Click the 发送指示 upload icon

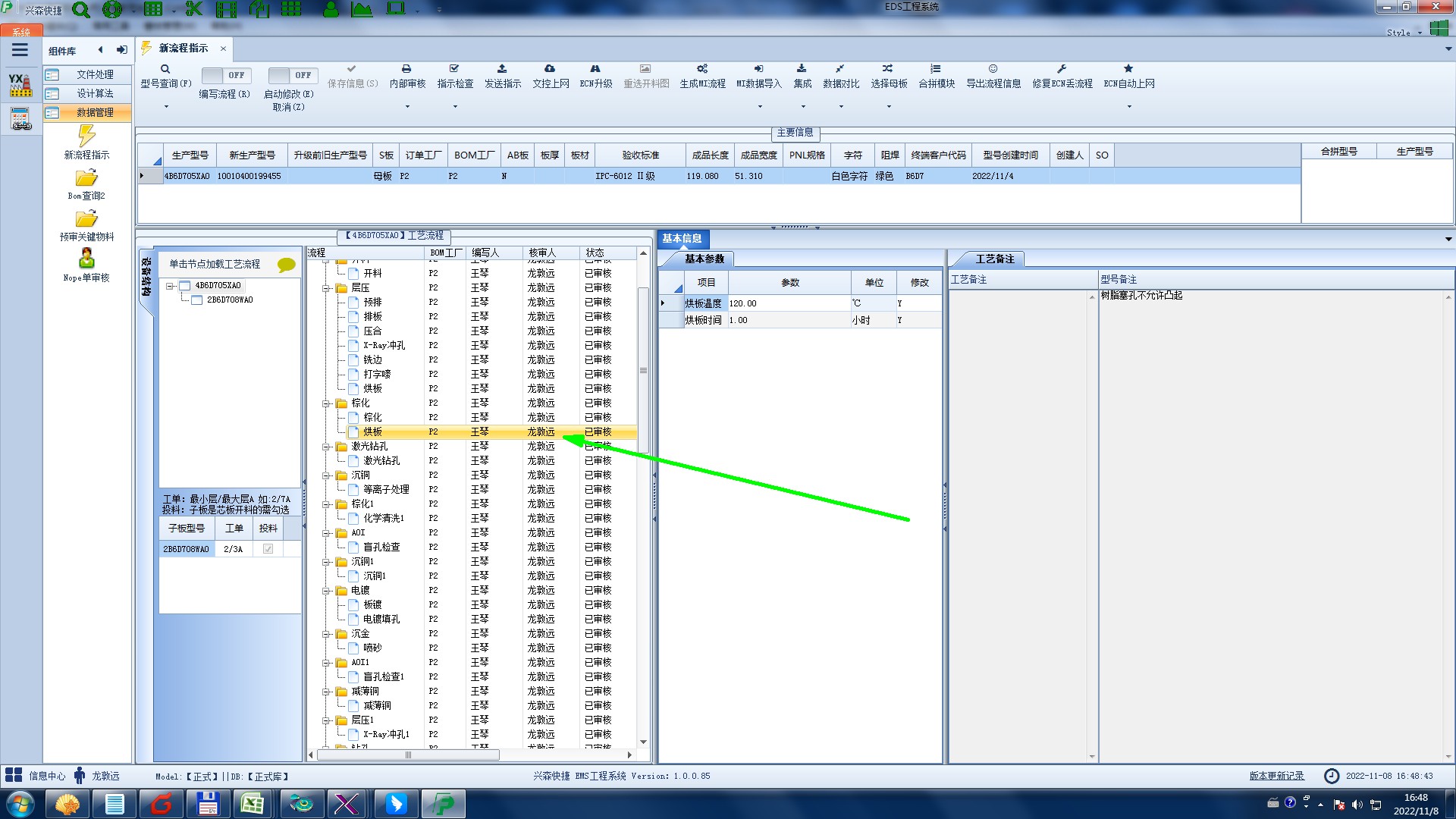click(502, 69)
